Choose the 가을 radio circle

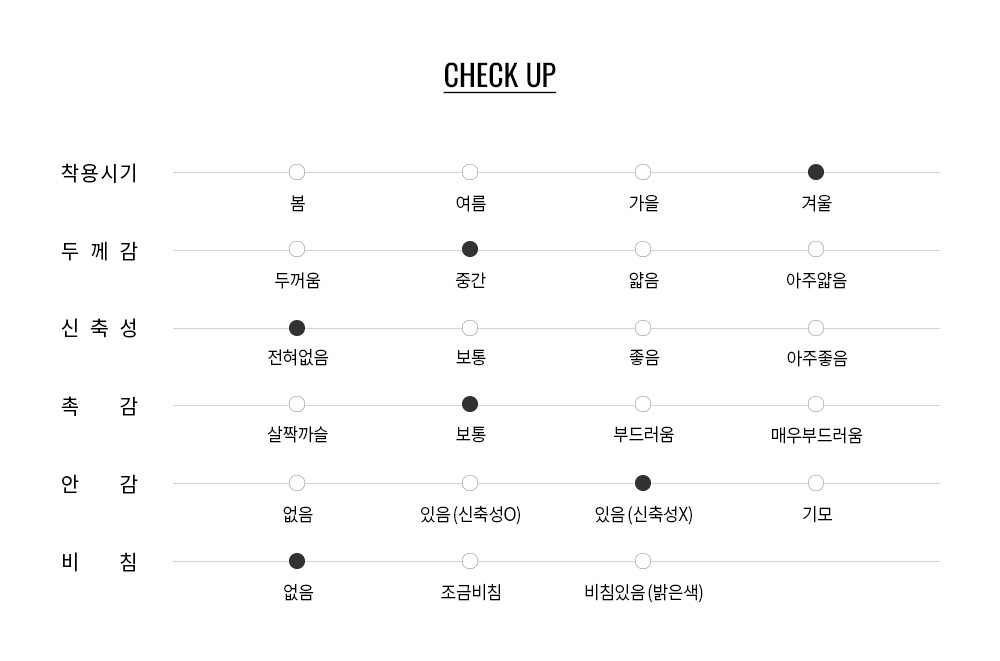click(643, 172)
